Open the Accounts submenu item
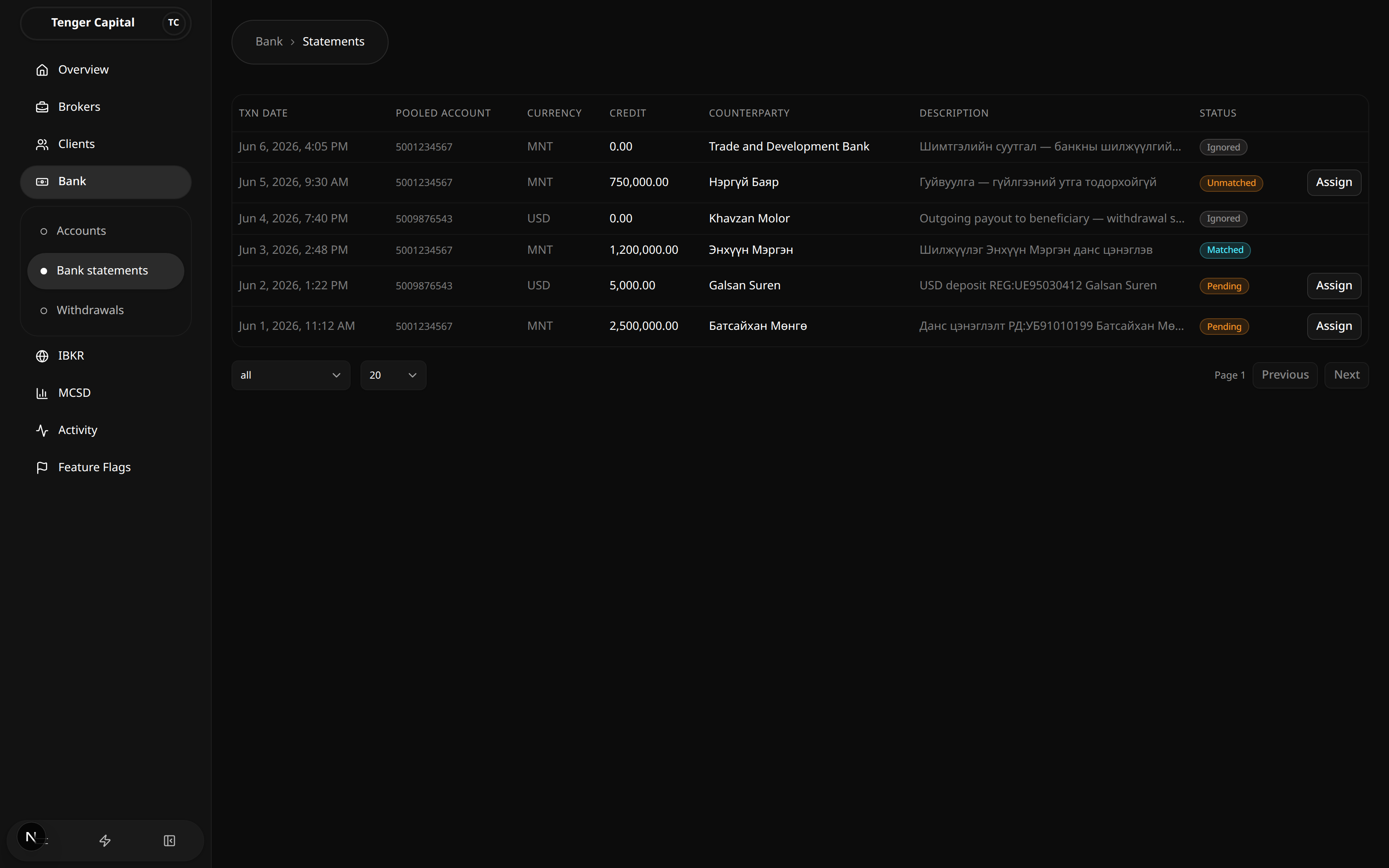Image resolution: width=1389 pixels, height=868 pixels. [105, 231]
